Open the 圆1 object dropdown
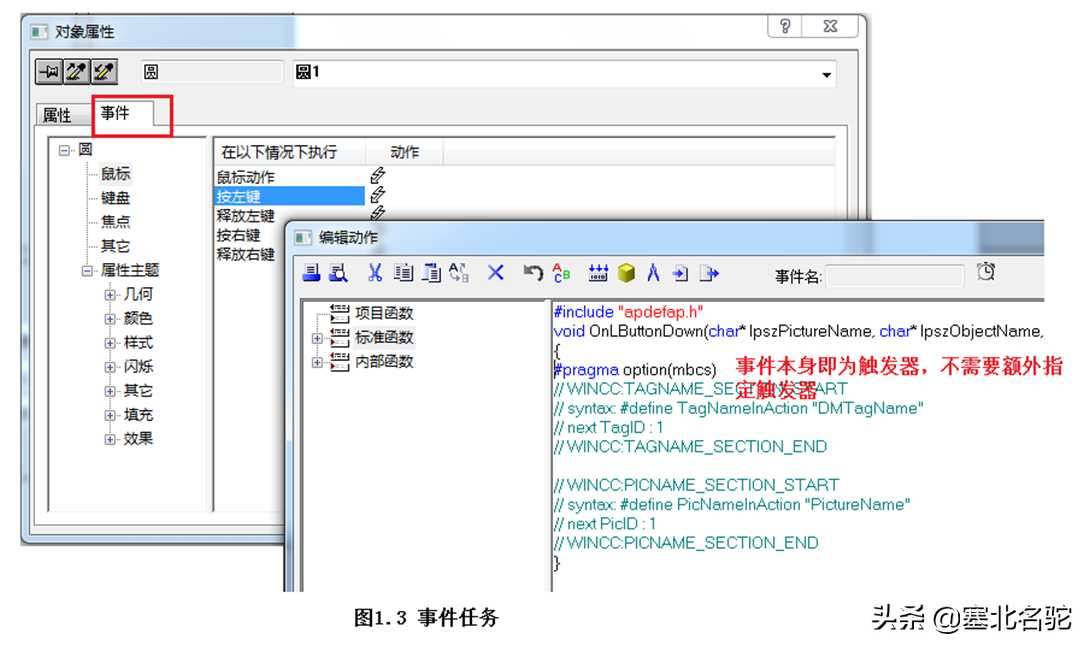Screen dimensions: 1091x651 point(827,74)
